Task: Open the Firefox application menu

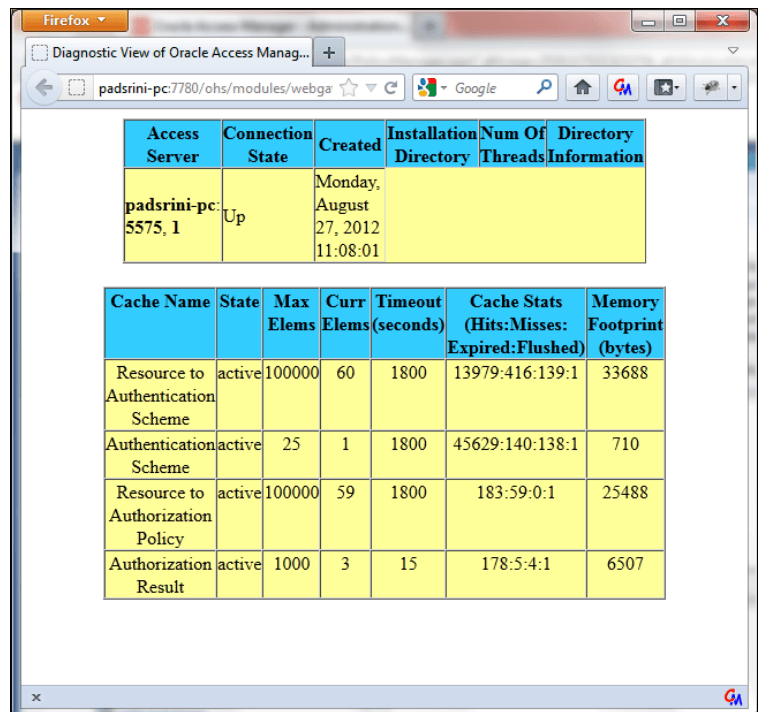Action: coord(75,21)
